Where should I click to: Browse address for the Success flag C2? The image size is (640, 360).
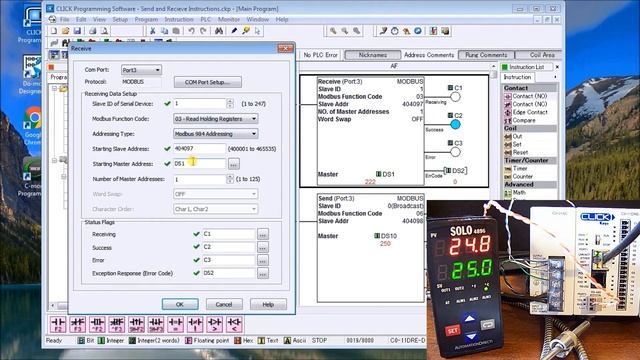(x=262, y=247)
